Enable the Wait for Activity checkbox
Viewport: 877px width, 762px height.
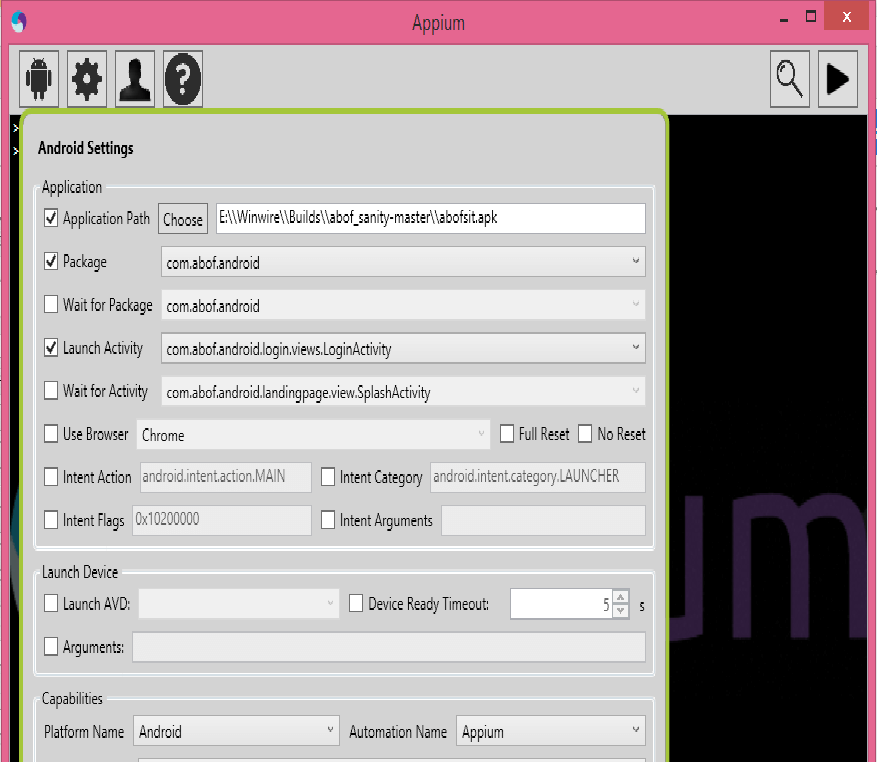coord(51,390)
